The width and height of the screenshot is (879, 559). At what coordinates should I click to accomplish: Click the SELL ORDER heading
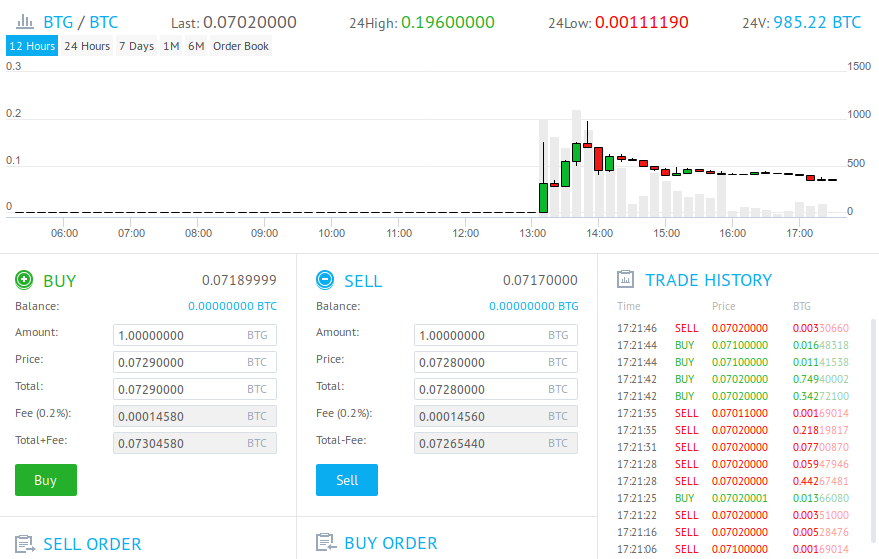pyautogui.click(x=92, y=544)
